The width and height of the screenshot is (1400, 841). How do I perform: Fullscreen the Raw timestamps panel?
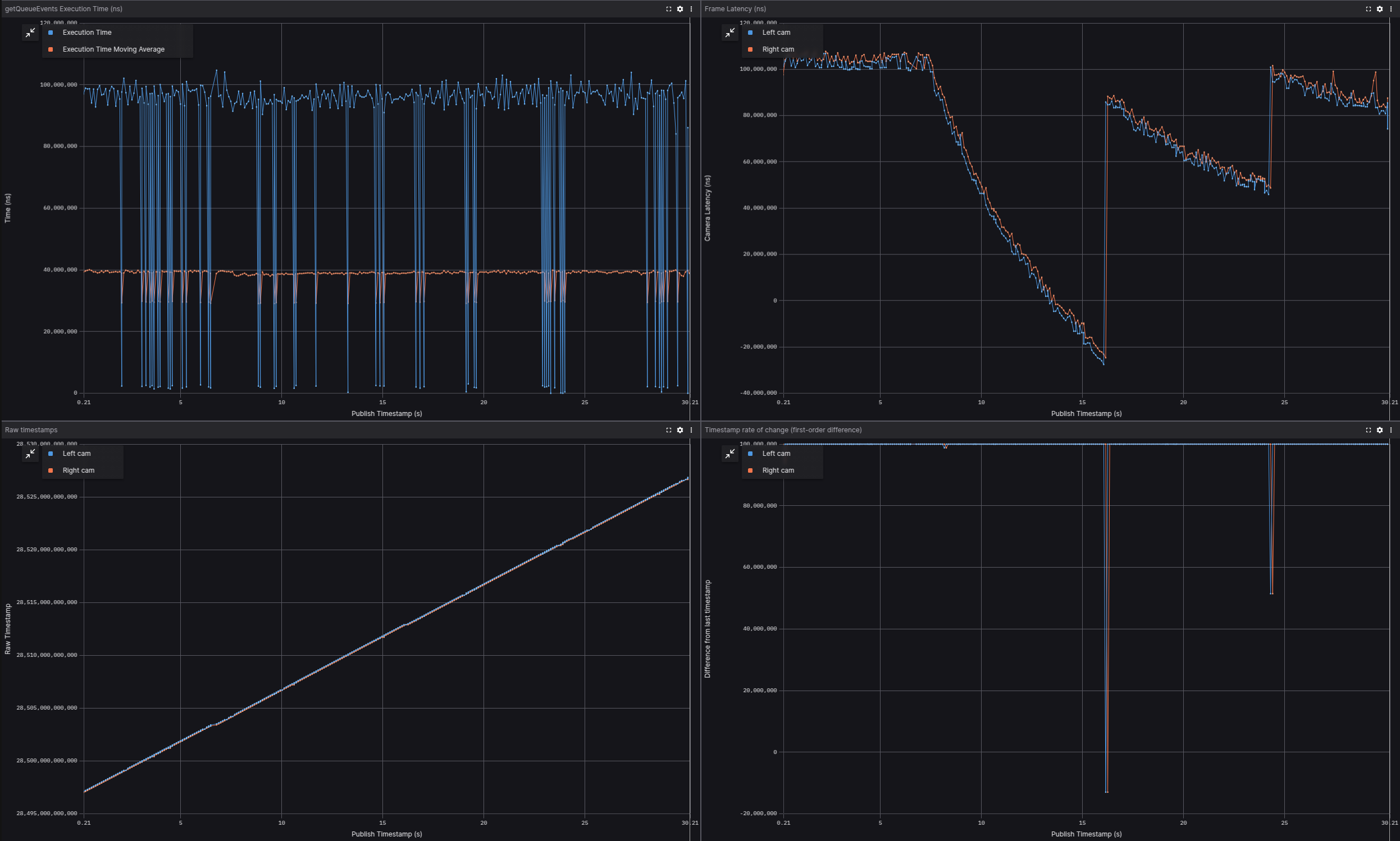coord(669,430)
